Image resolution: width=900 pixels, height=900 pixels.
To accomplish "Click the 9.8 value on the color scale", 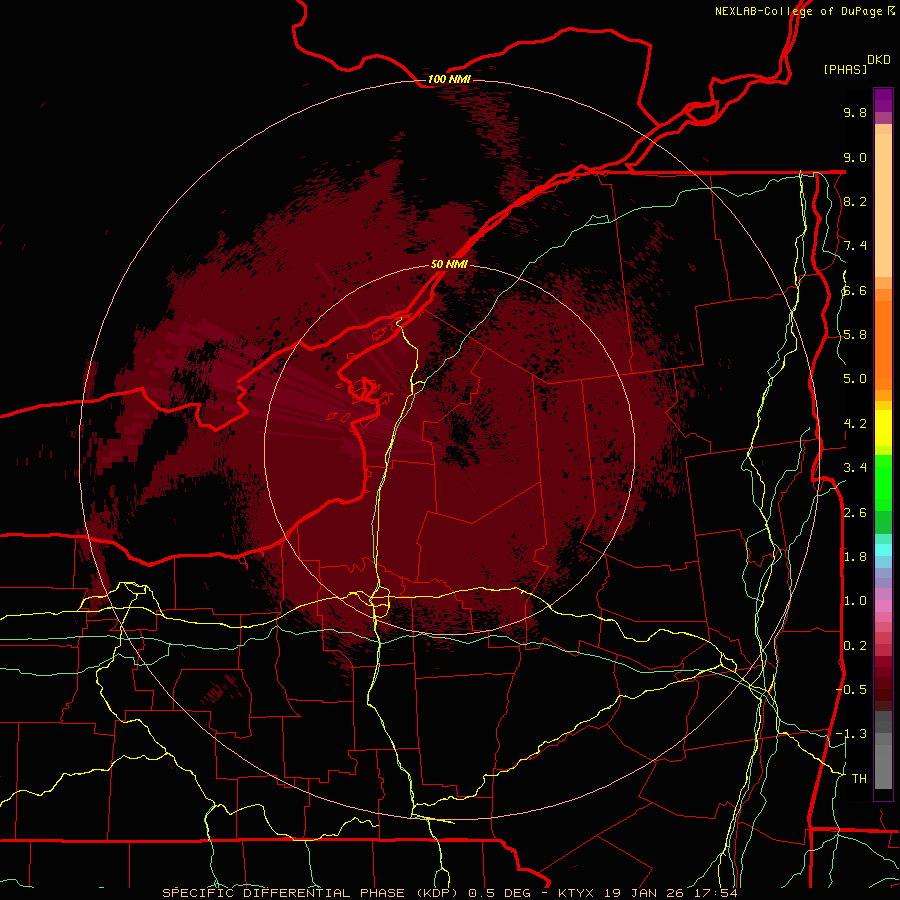I will click(x=855, y=112).
